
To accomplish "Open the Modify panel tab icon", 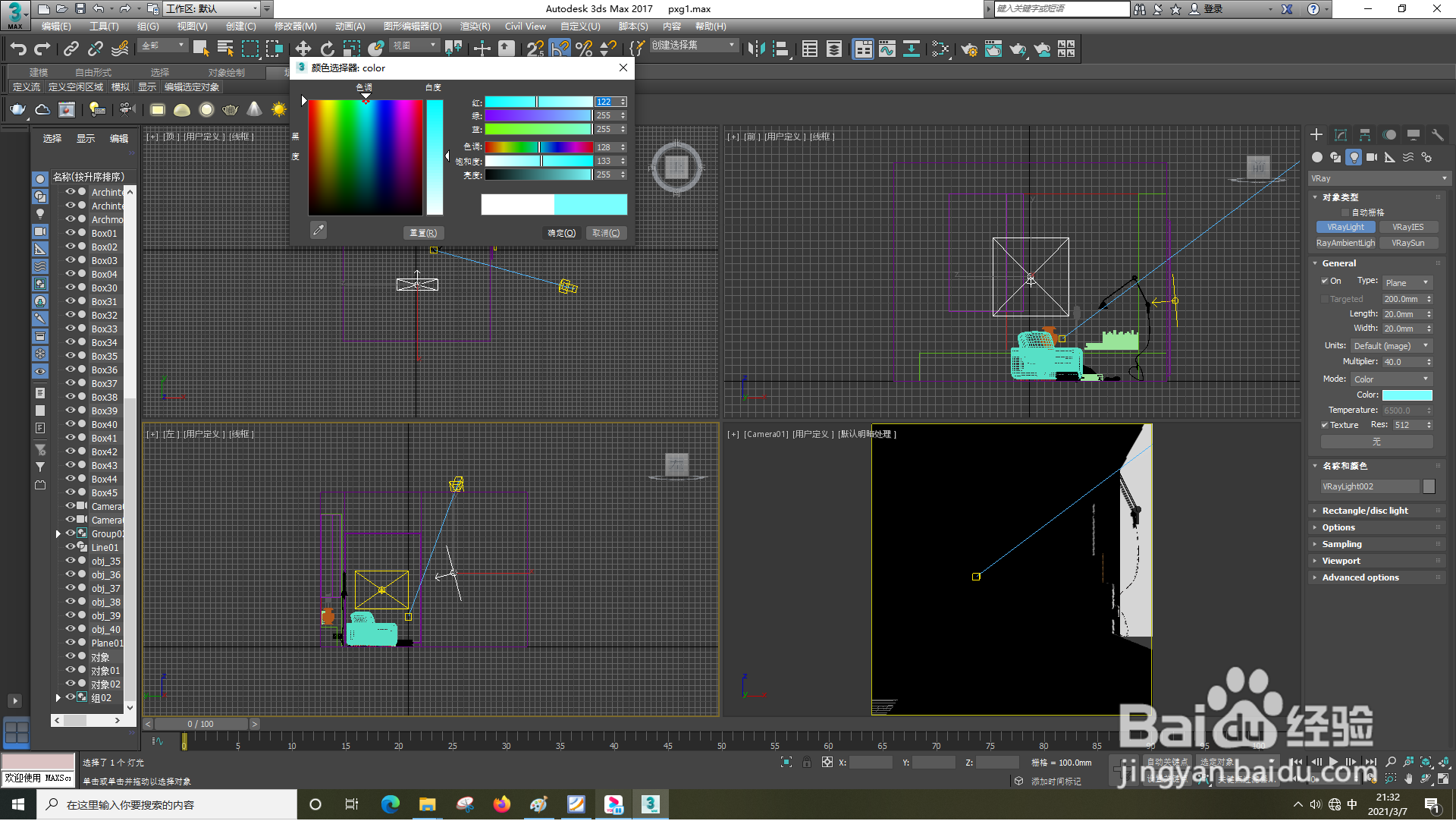I will point(1341,135).
